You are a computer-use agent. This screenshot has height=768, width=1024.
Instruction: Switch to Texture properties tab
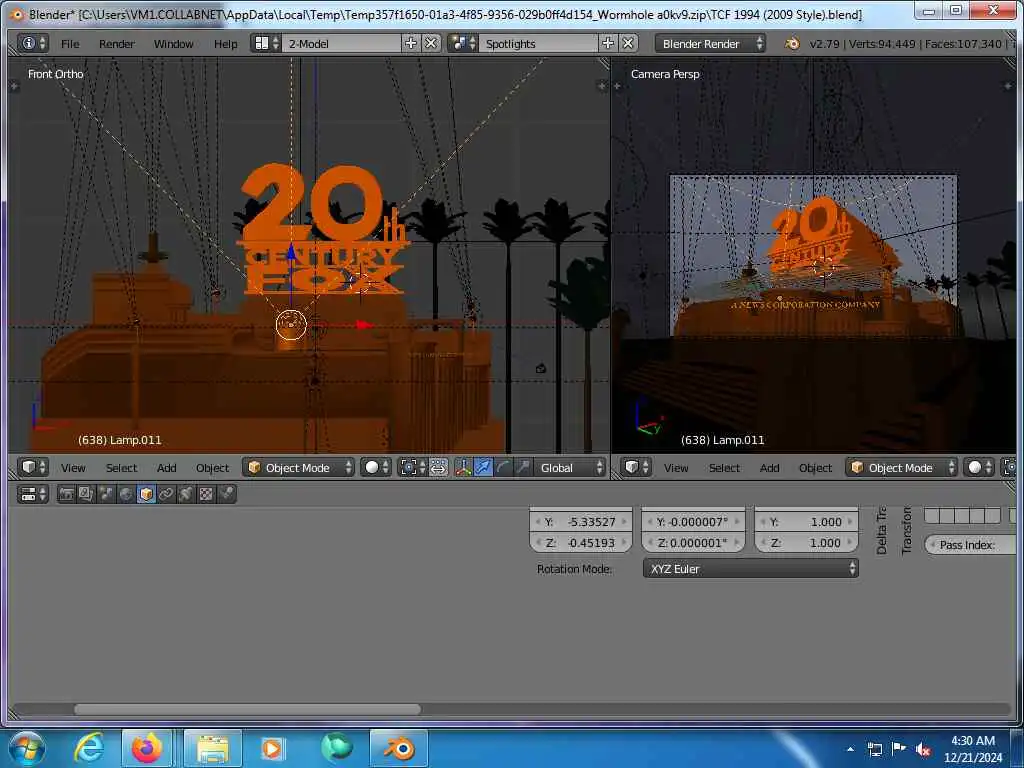point(206,494)
